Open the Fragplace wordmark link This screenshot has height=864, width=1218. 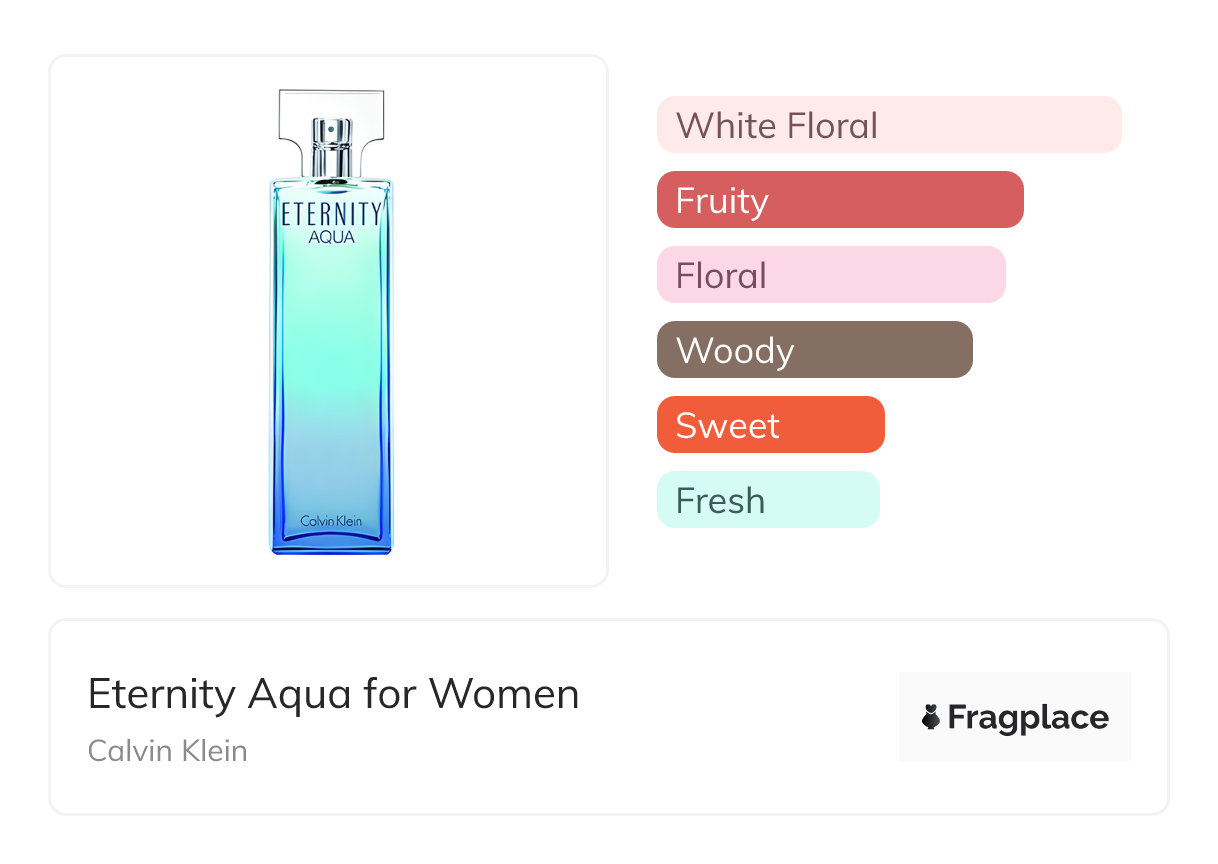(x=1028, y=717)
